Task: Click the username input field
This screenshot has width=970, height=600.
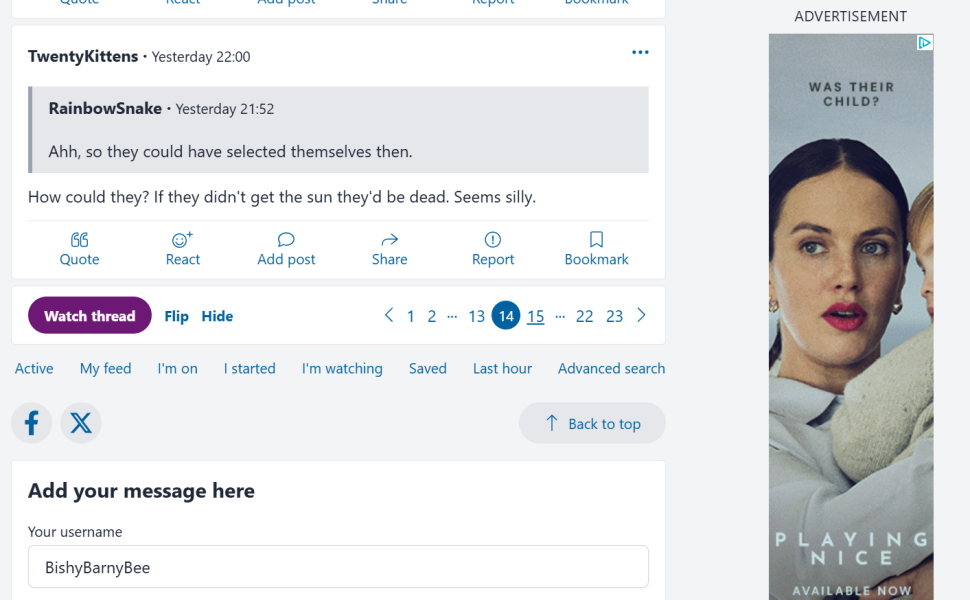Action: pos(338,567)
